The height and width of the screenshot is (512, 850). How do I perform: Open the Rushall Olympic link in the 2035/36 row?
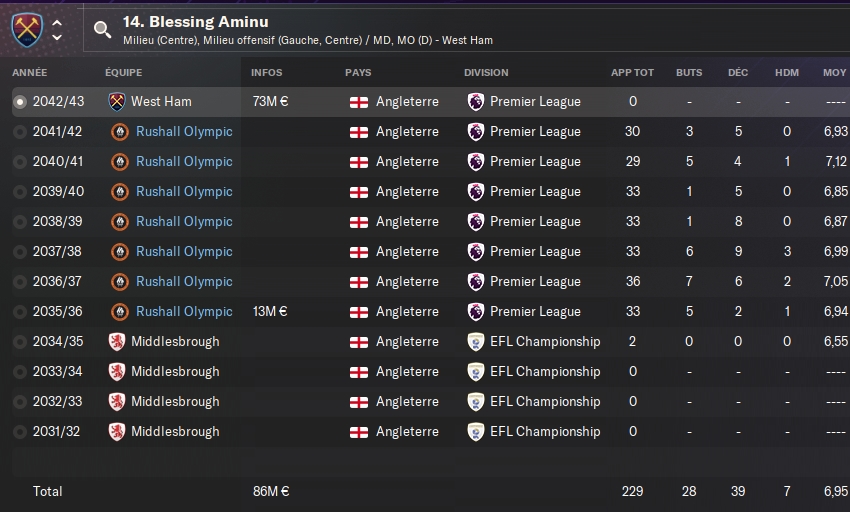[x=184, y=311]
